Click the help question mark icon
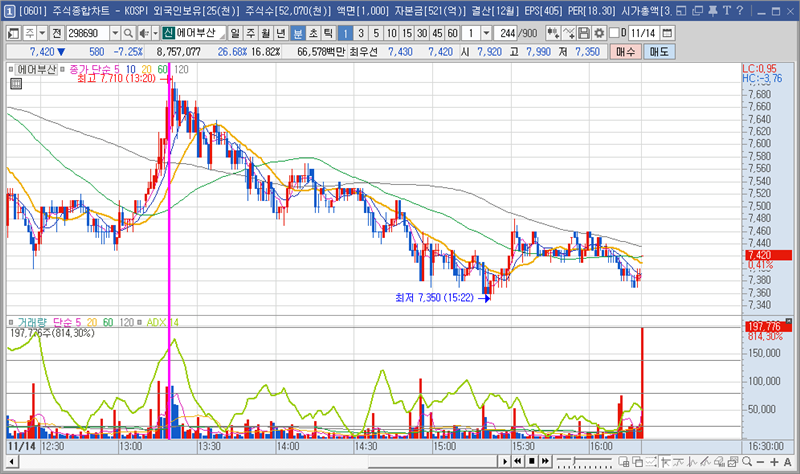 (x=740, y=9)
